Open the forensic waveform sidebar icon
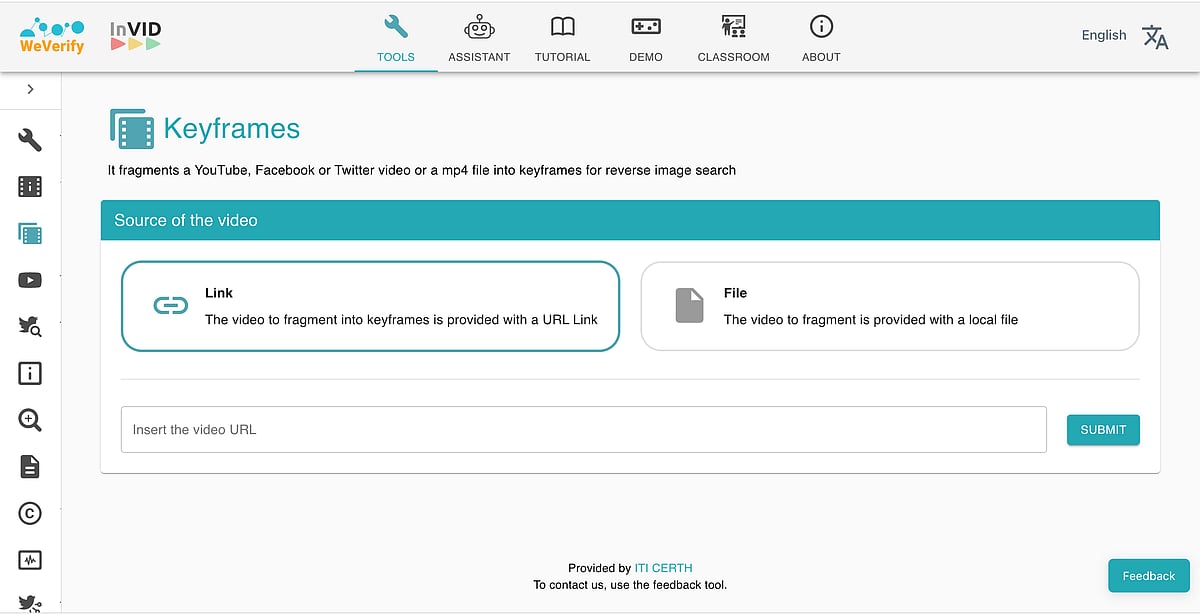The image size is (1200, 615). tap(30, 560)
